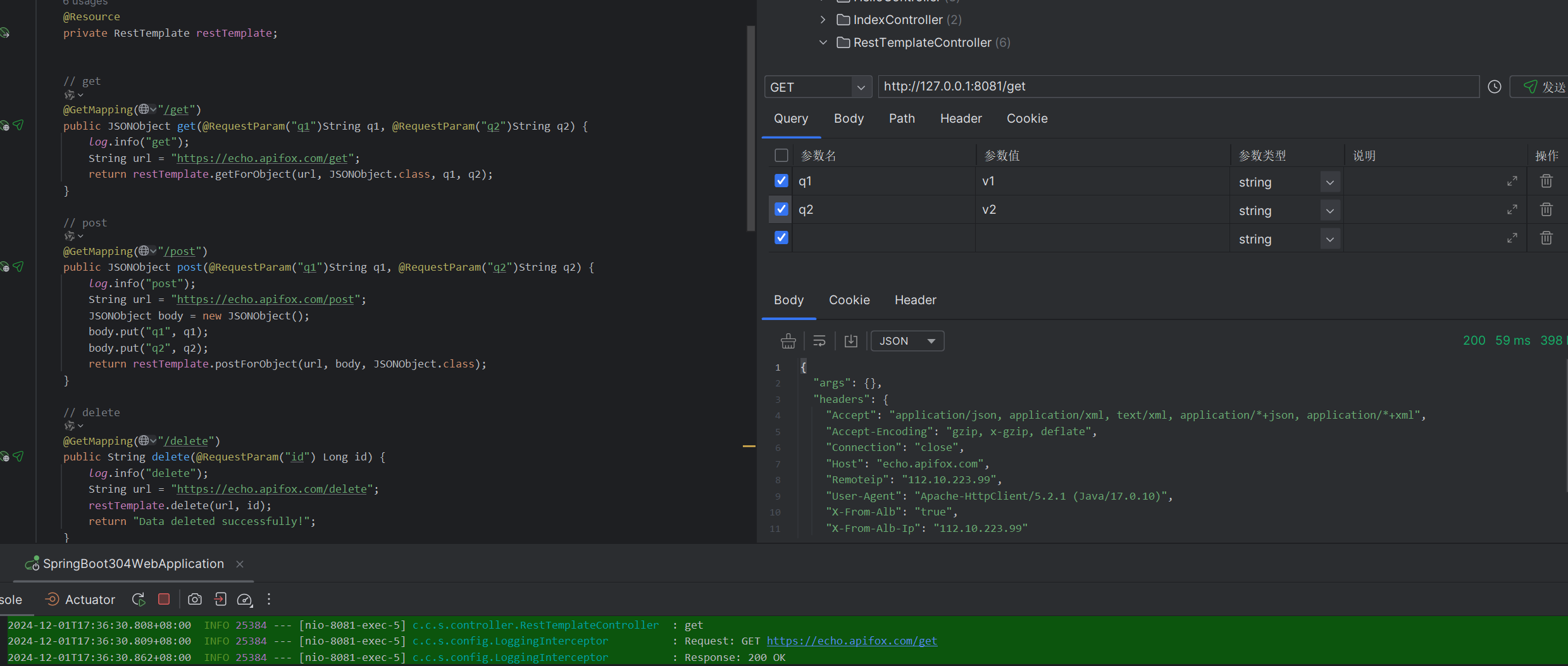Delete the empty parameter row
The image size is (1568, 666).
click(1546, 238)
